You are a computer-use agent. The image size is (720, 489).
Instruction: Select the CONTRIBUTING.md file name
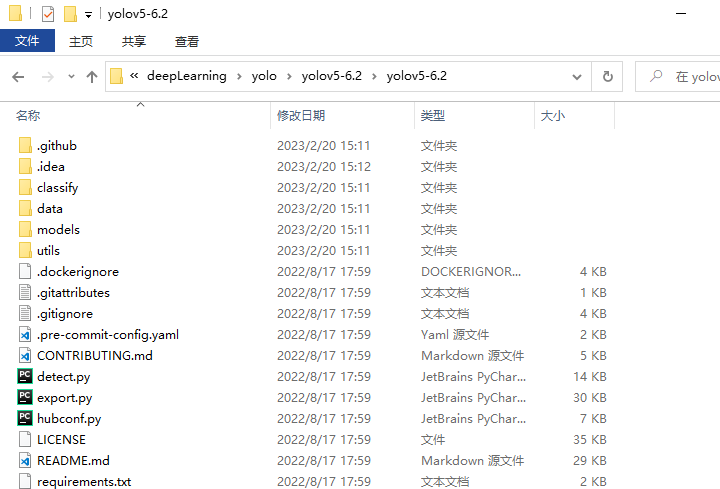[x=95, y=355]
